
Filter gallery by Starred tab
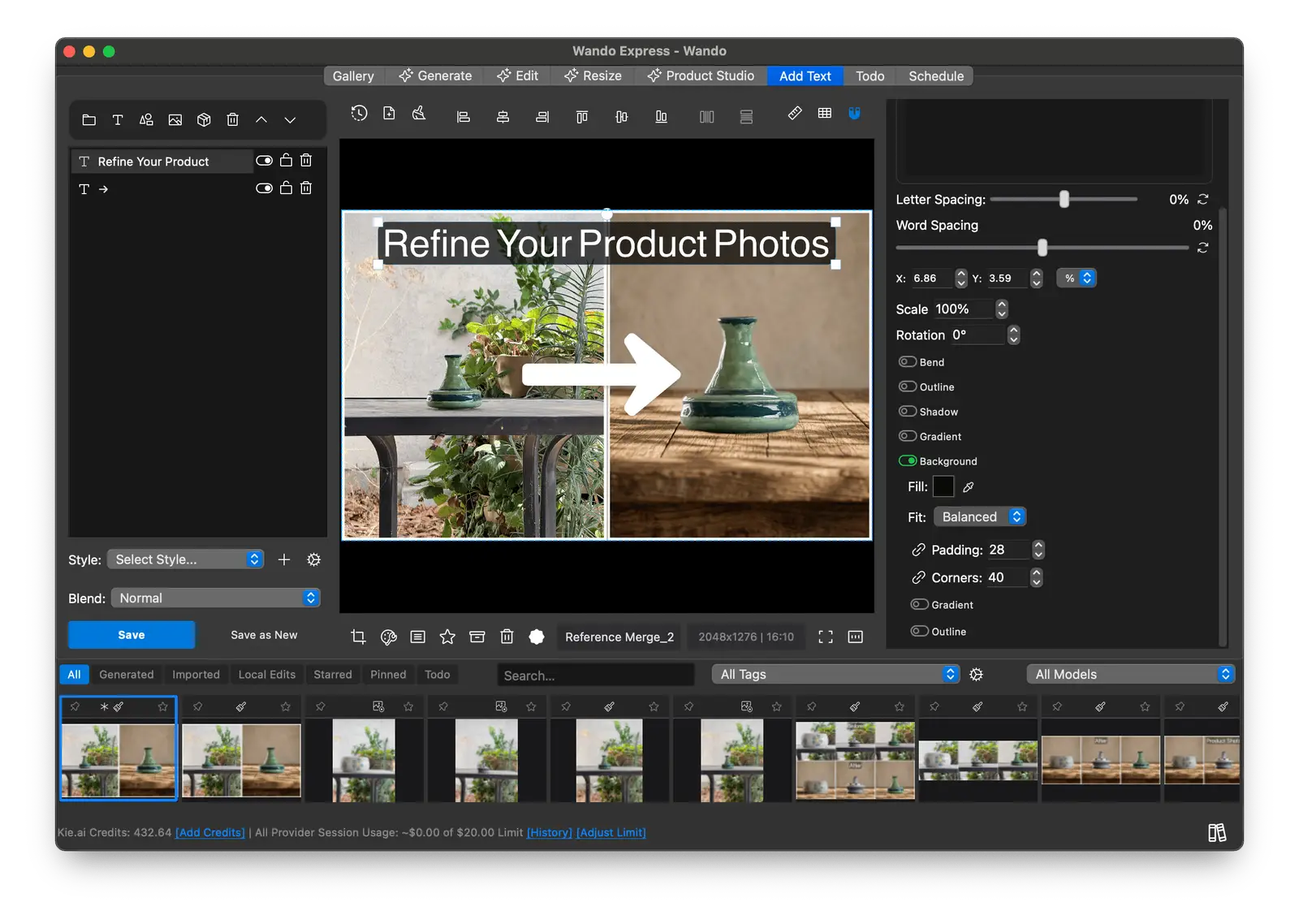(x=333, y=675)
